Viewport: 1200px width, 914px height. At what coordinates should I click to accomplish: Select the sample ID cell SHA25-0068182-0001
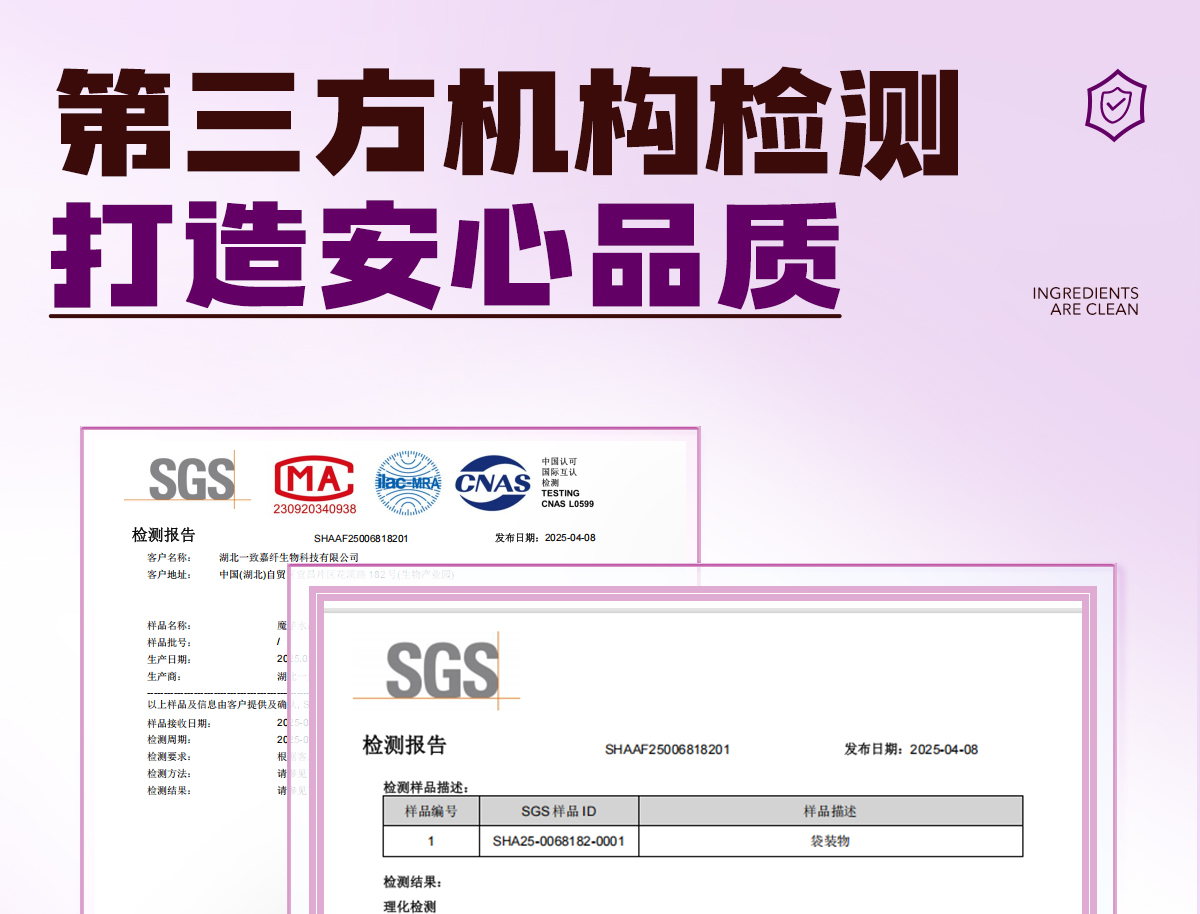click(558, 841)
